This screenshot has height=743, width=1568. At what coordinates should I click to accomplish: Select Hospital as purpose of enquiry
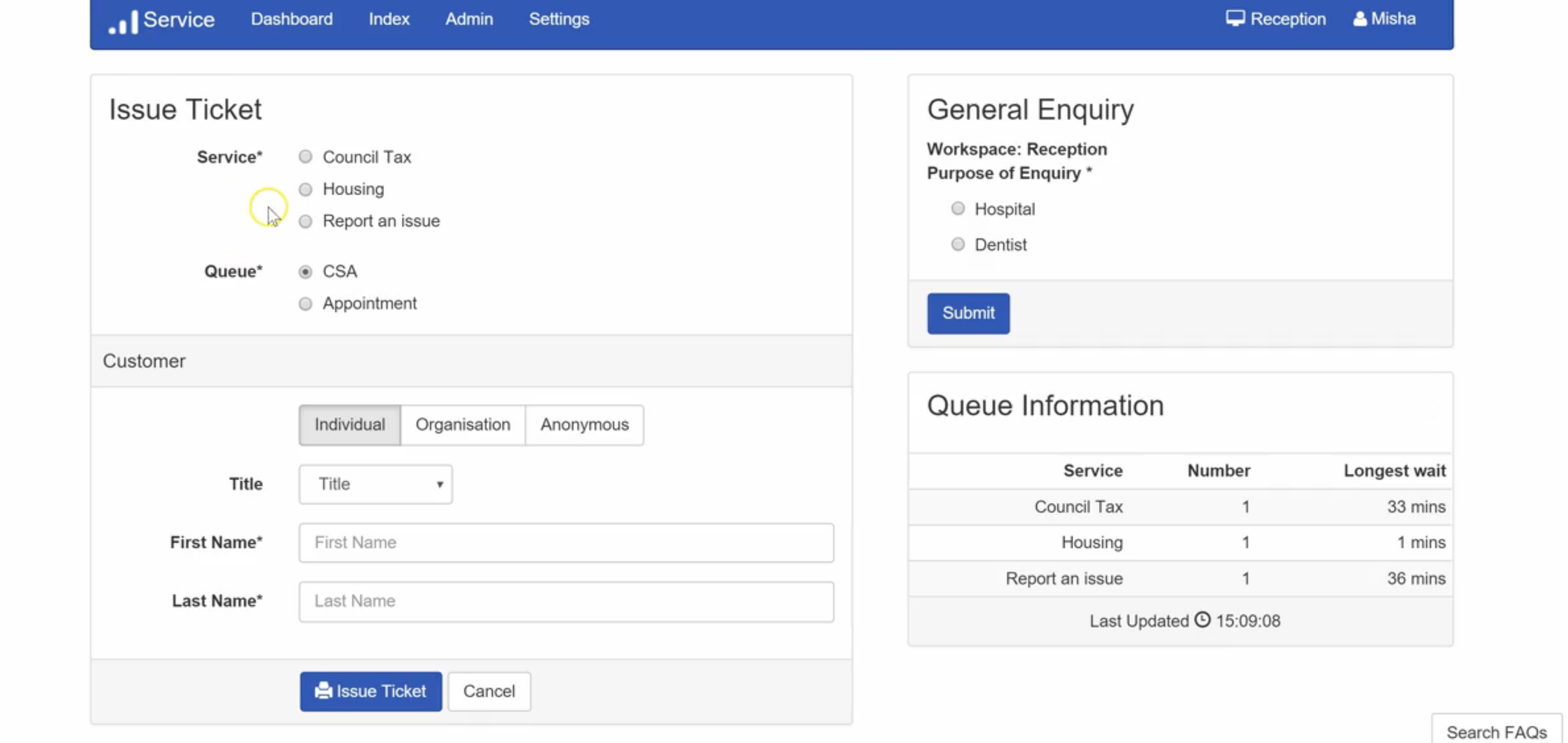click(x=958, y=209)
